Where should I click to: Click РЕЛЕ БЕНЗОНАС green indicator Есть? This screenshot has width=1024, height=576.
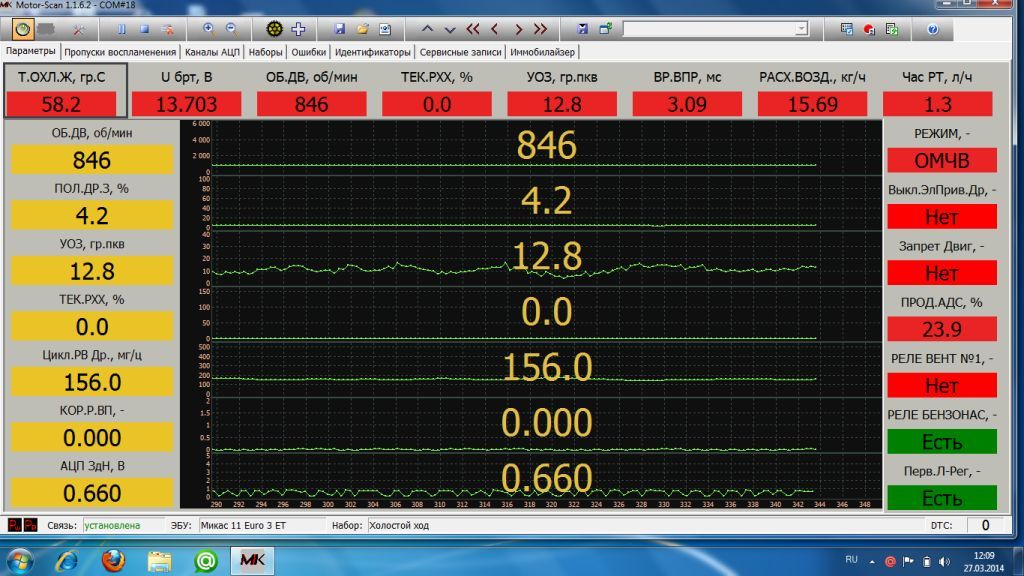(942, 441)
